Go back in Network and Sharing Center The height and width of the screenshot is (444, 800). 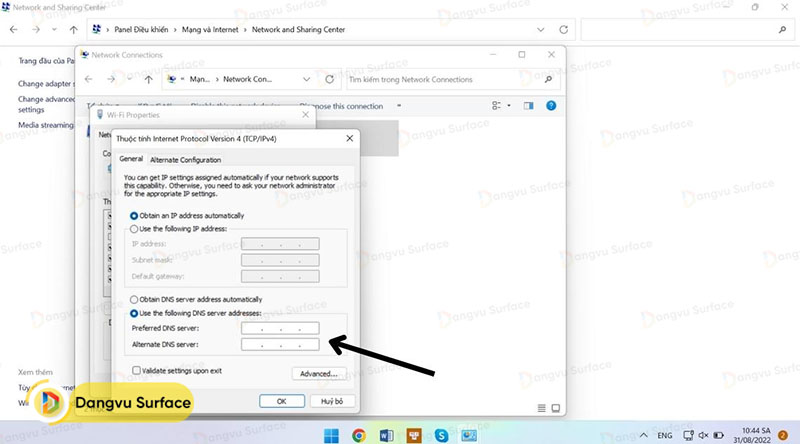(x=14, y=30)
